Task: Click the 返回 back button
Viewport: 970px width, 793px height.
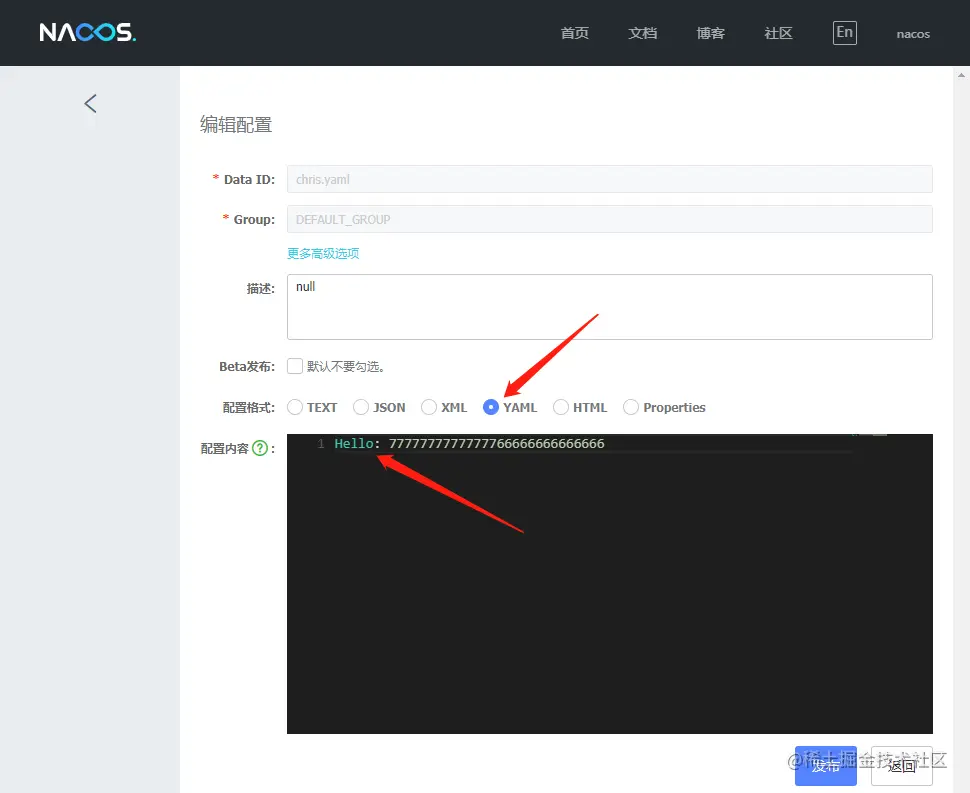Action: [x=901, y=766]
